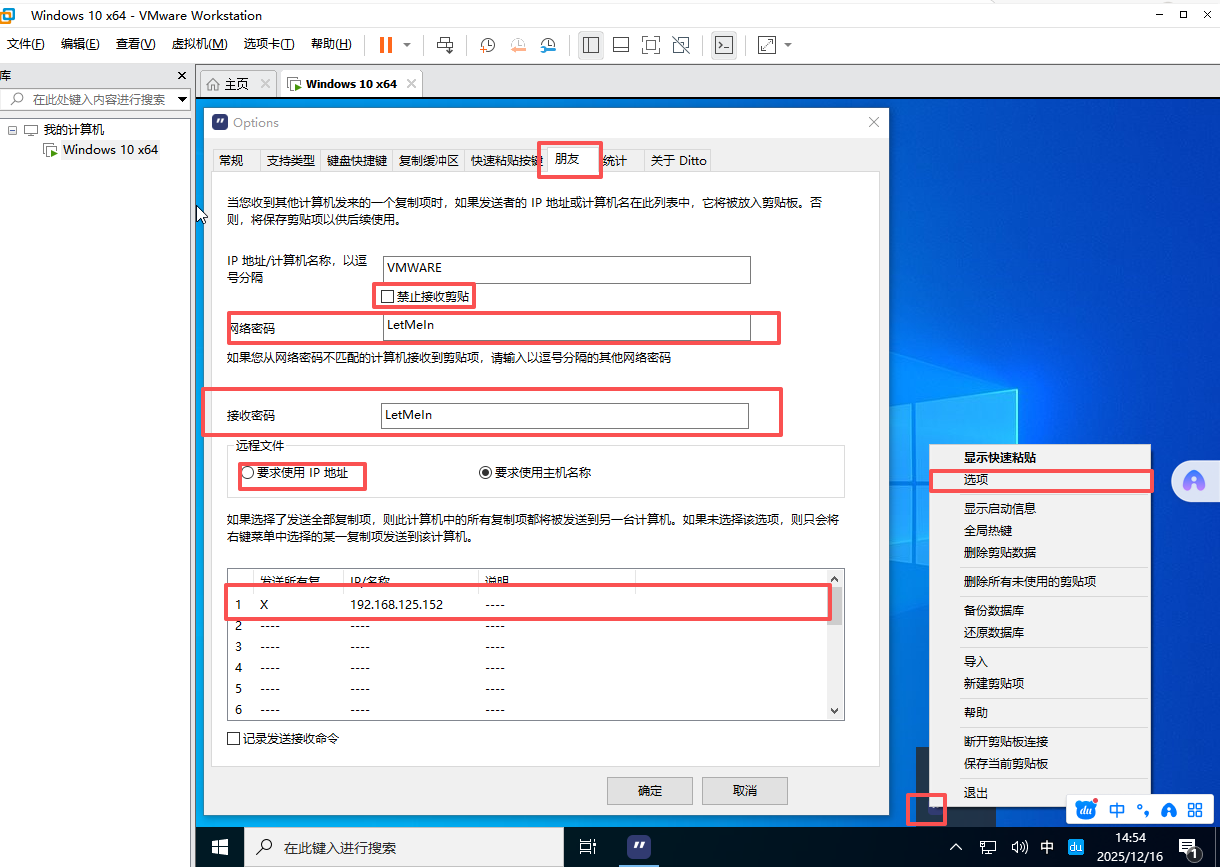This screenshot has width=1220, height=867.
Task: Check the 记录发送接收命令 checkbox
Action: (234, 739)
